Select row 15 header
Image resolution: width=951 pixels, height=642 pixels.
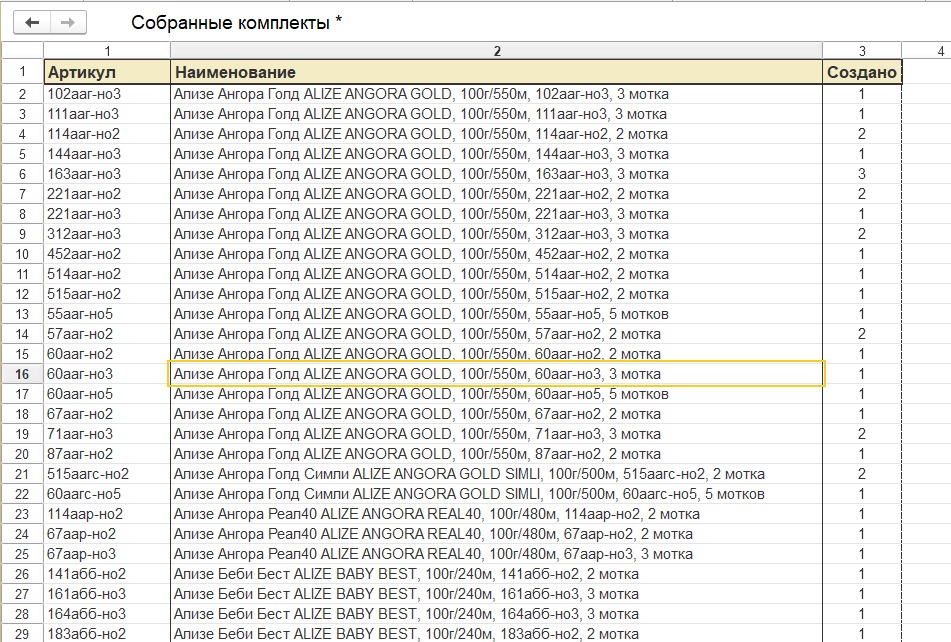(x=22, y=354)
